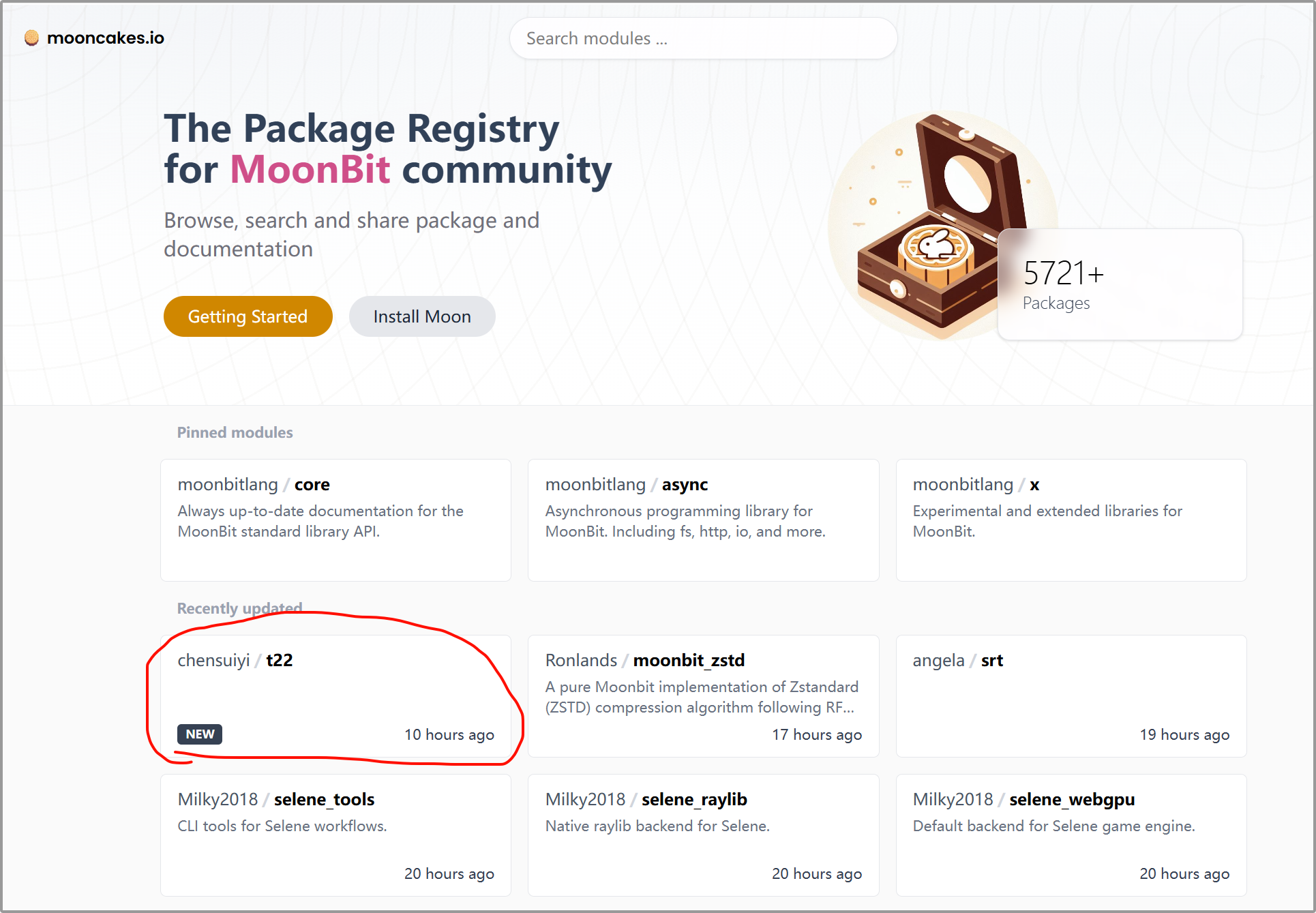Click the pink MoonBit word in headline
The width and height of the screenshot is (1316, 913).
[310, 169]
